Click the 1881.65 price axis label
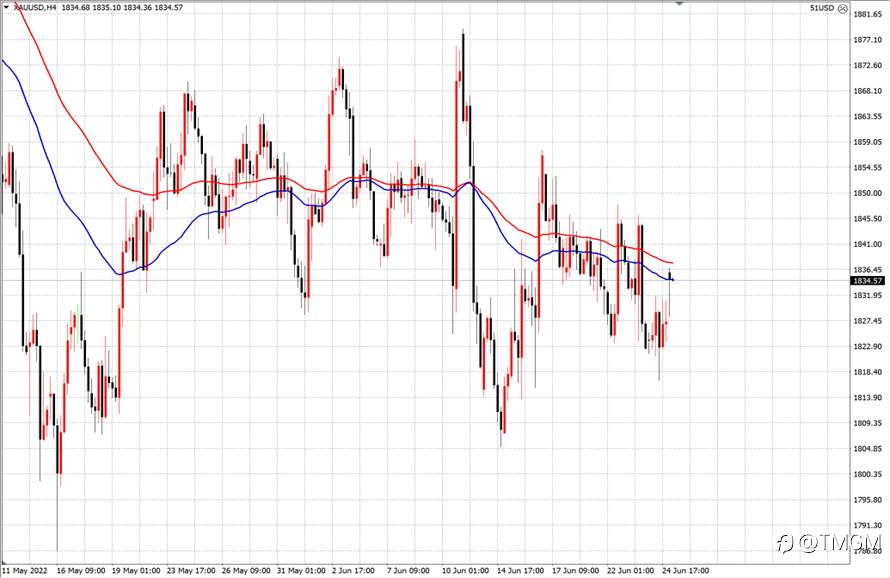 tap(868, 14)
